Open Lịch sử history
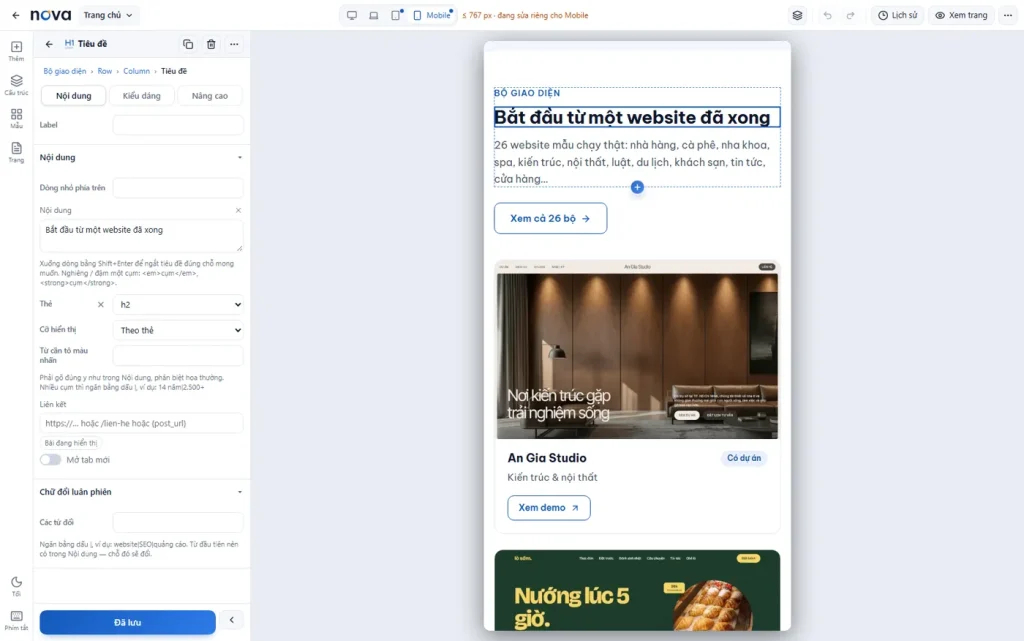This screenshot has width=1024, height=641. [x=897, y=15]
